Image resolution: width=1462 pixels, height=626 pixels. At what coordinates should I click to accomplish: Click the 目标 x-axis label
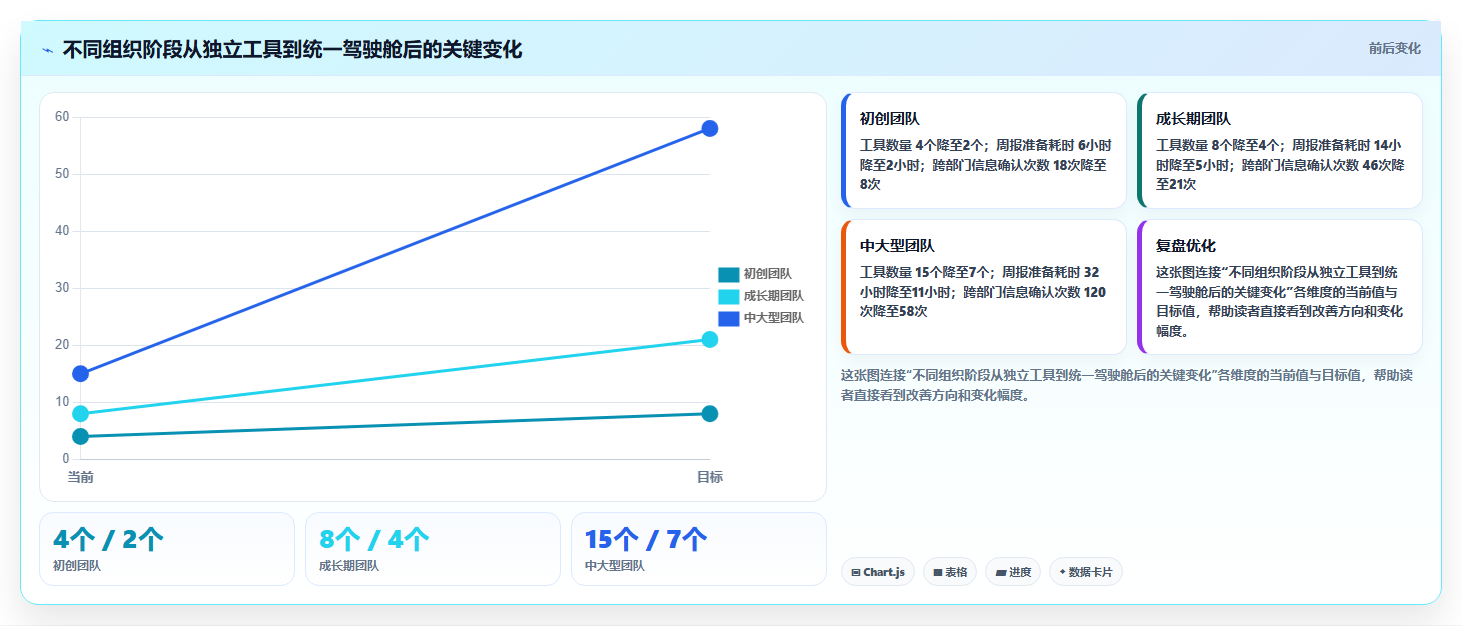(x=710, y=477)
